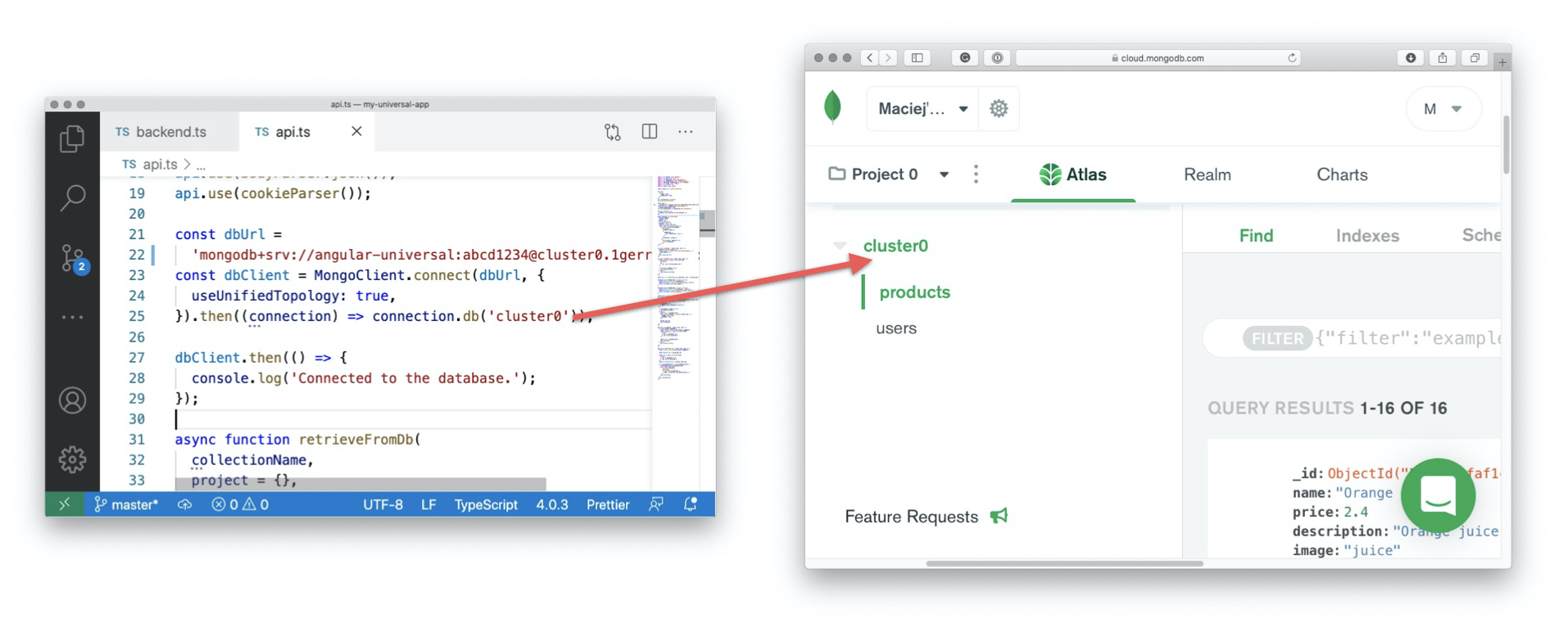Reload the MongoDB page

point(1292,58)
